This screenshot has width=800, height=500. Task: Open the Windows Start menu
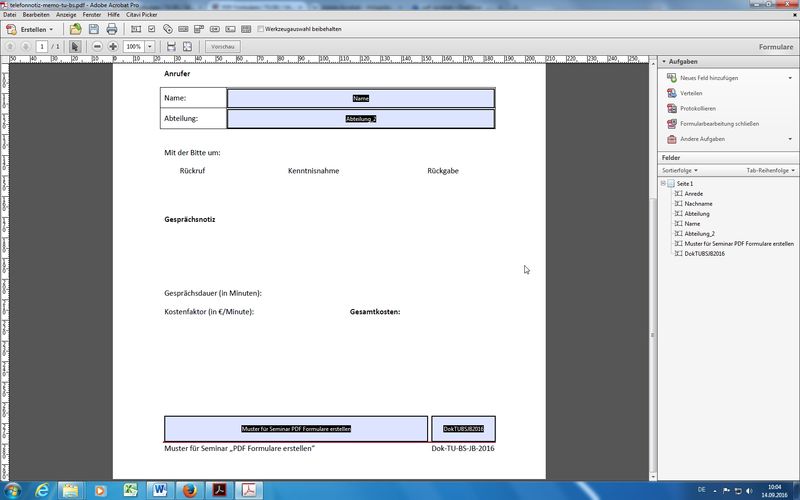11,491
